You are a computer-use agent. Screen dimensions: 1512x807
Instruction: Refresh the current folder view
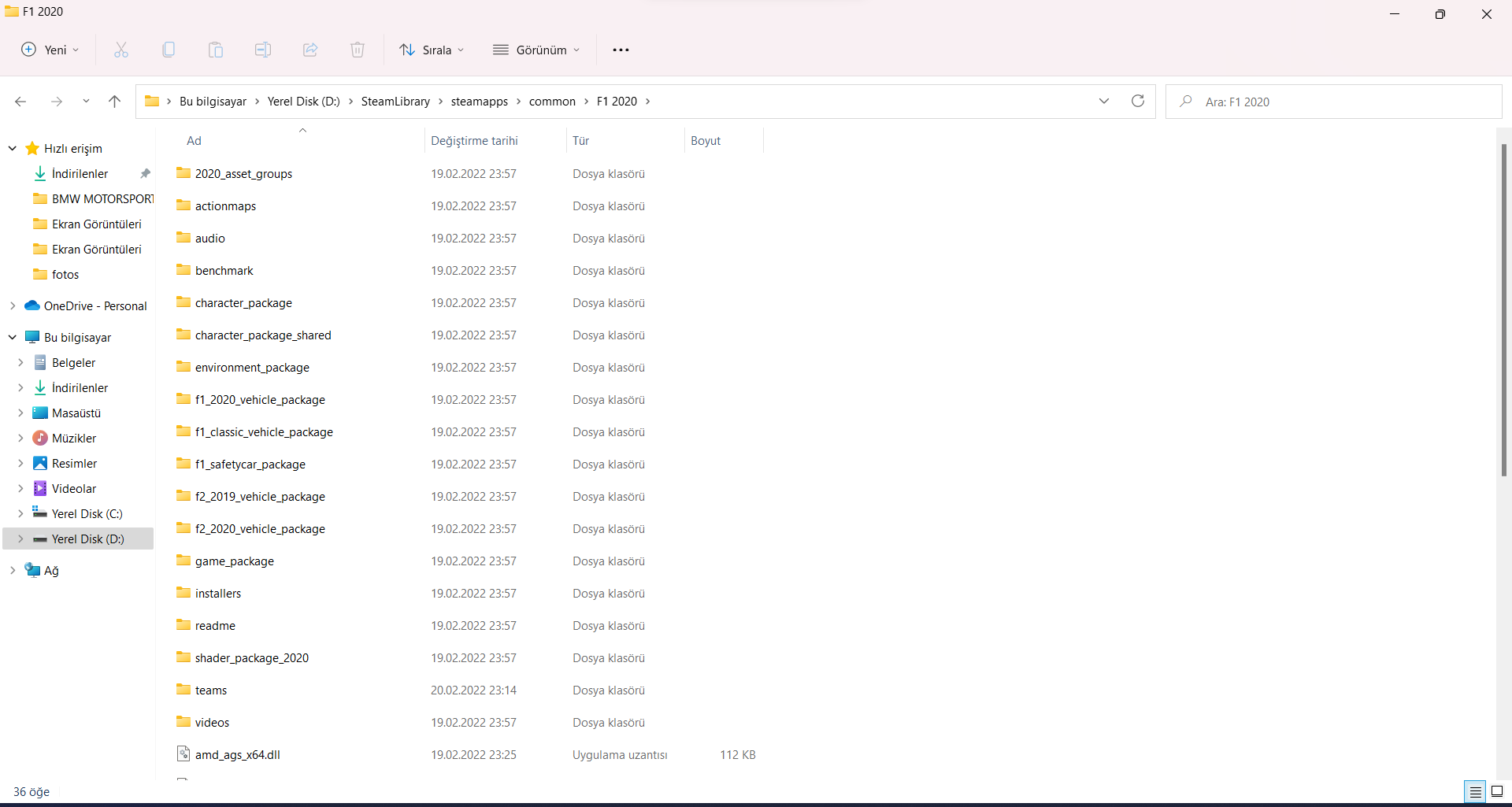[1138, 101]
